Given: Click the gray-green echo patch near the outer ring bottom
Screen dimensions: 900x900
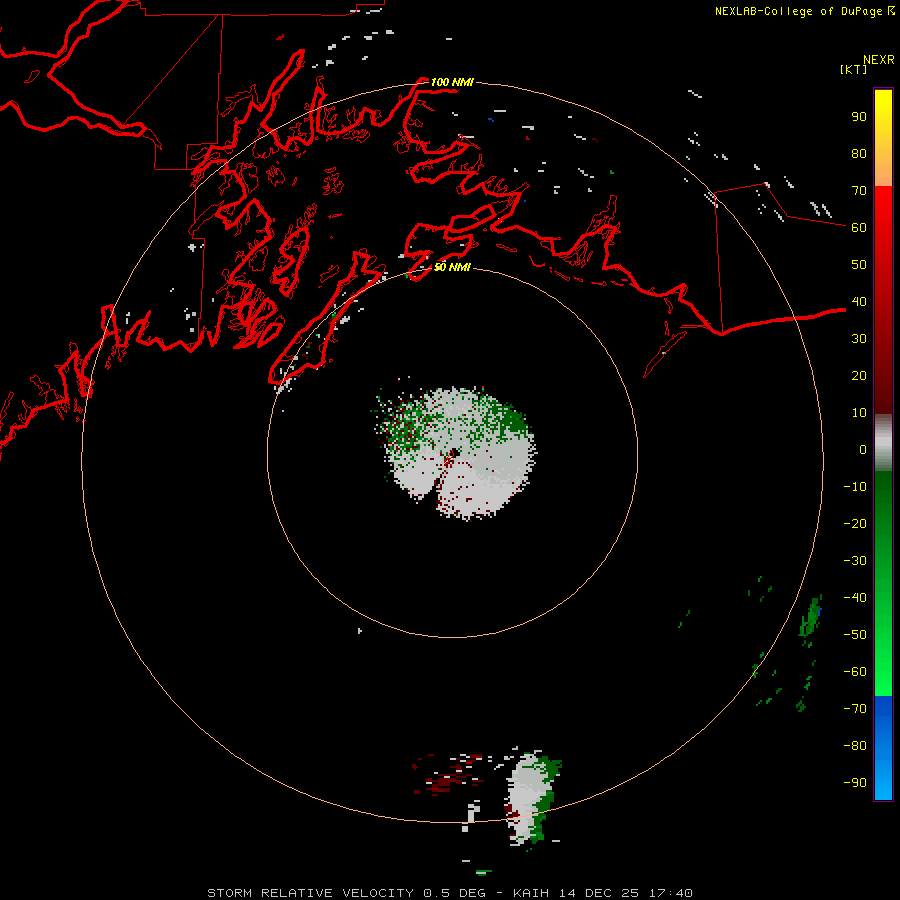Looking at the screenshot, I should 531,798.
